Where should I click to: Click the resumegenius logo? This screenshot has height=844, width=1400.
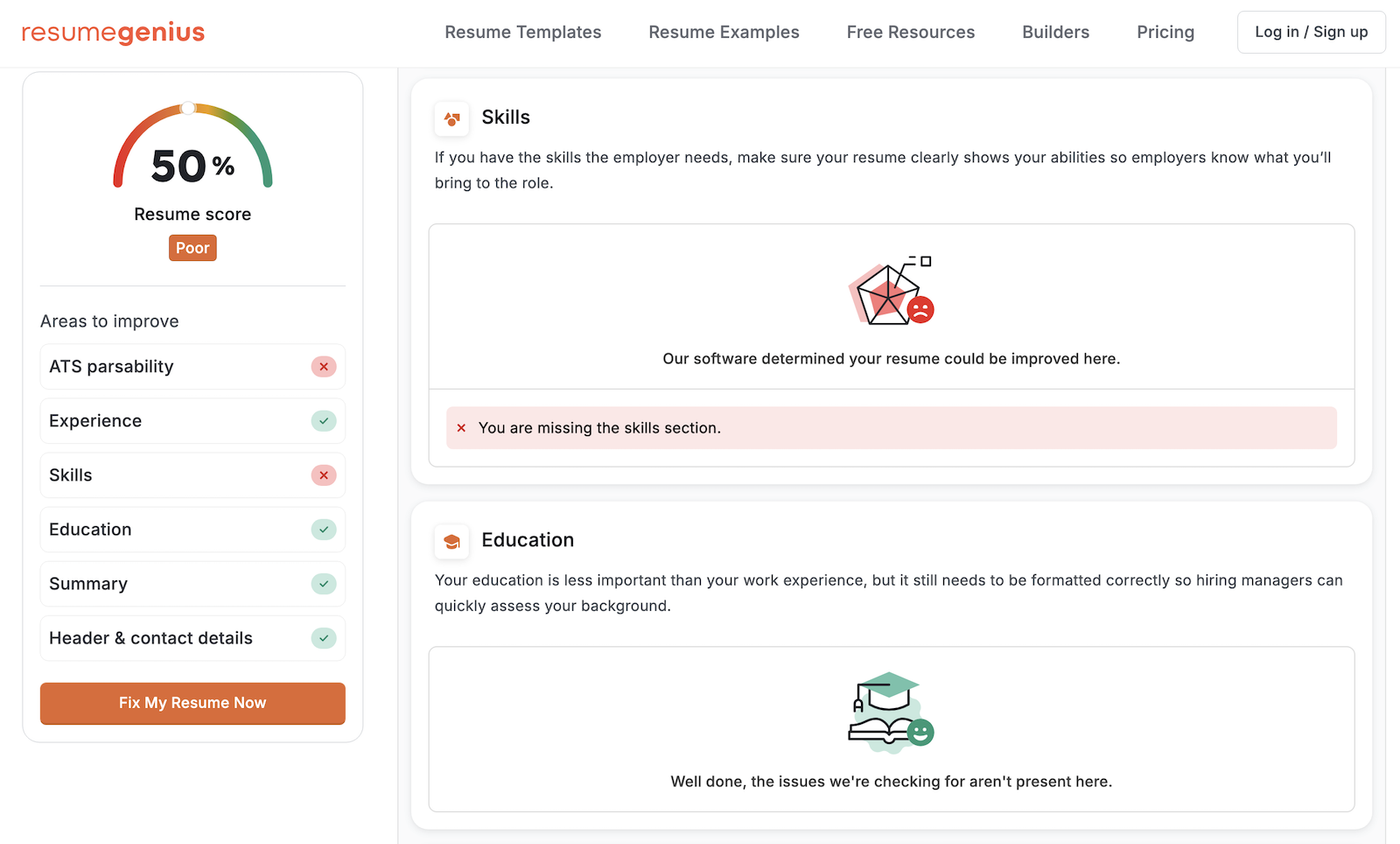(113, 32)
